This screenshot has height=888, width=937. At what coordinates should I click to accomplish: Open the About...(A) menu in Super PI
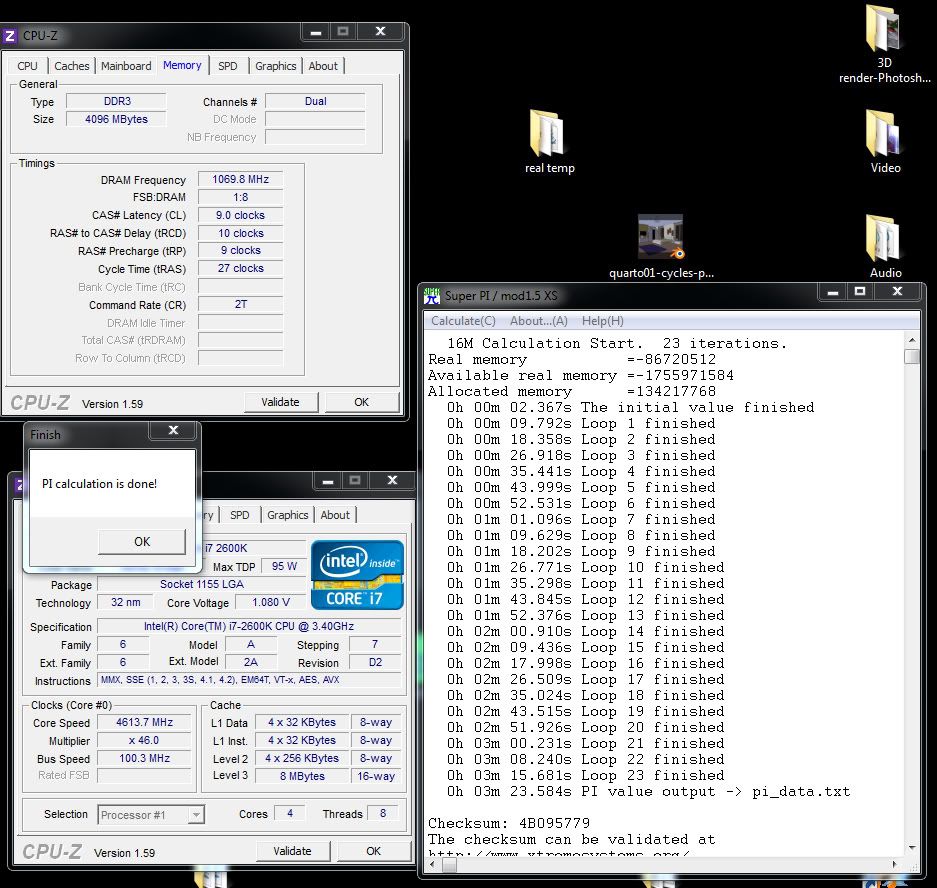(x=538, y=321)
